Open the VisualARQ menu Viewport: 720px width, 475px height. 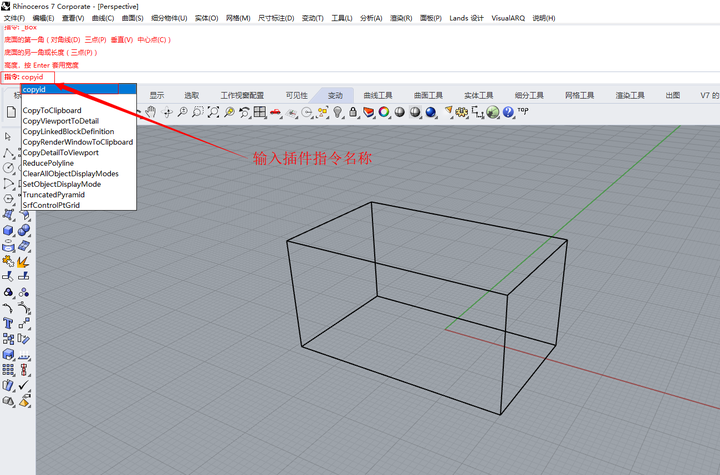tap(508, 18)
